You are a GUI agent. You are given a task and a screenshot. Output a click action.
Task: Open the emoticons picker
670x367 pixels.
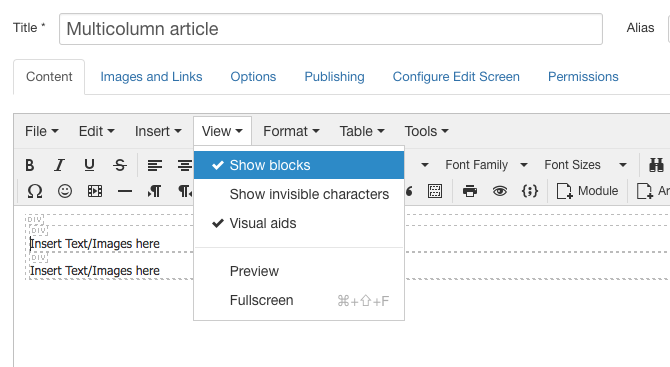tap(65, 191)
